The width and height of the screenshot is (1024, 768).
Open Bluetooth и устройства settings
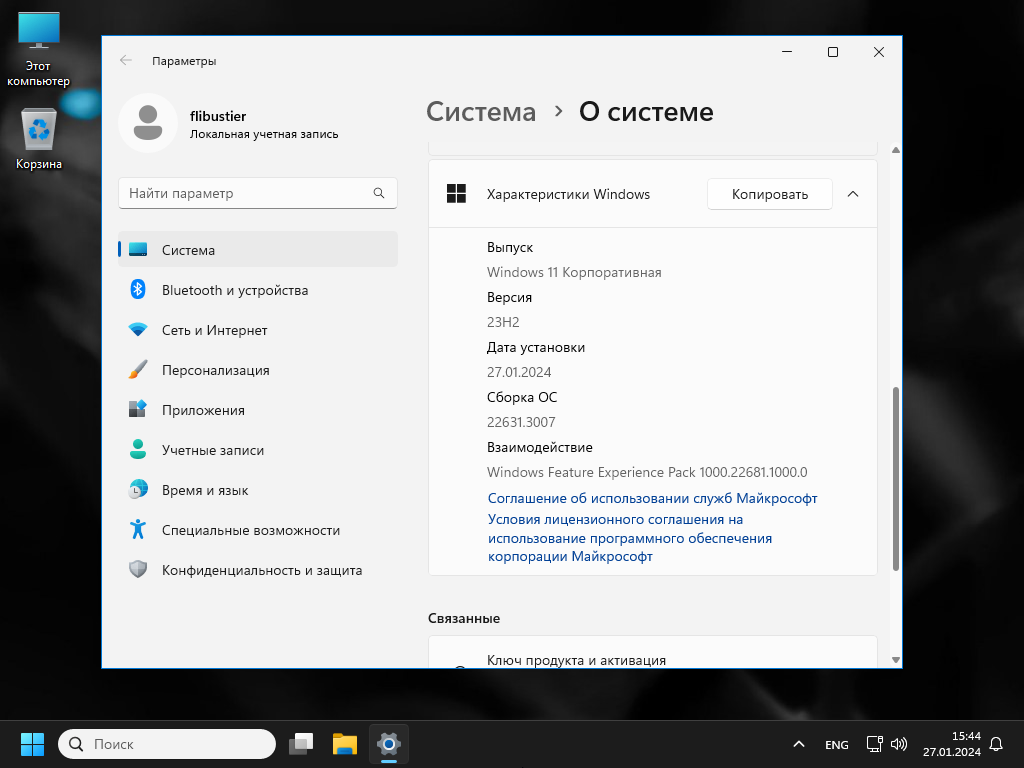[x=258, y=289]
